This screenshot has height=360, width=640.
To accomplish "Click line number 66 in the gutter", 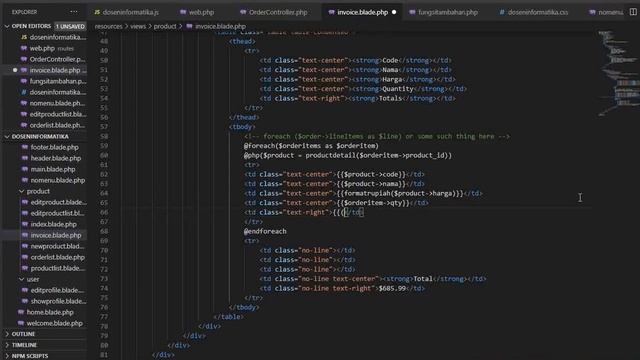I will [104, 212].
